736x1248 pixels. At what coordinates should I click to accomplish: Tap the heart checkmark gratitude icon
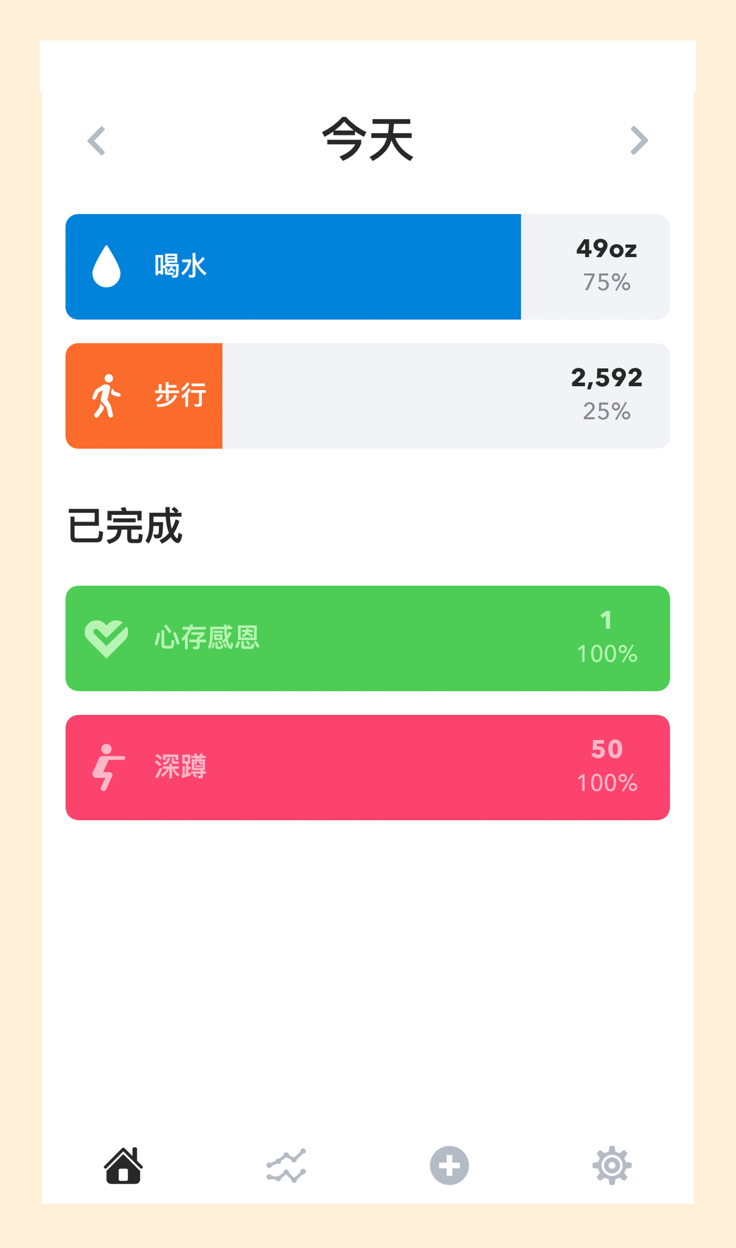[106, 638]
